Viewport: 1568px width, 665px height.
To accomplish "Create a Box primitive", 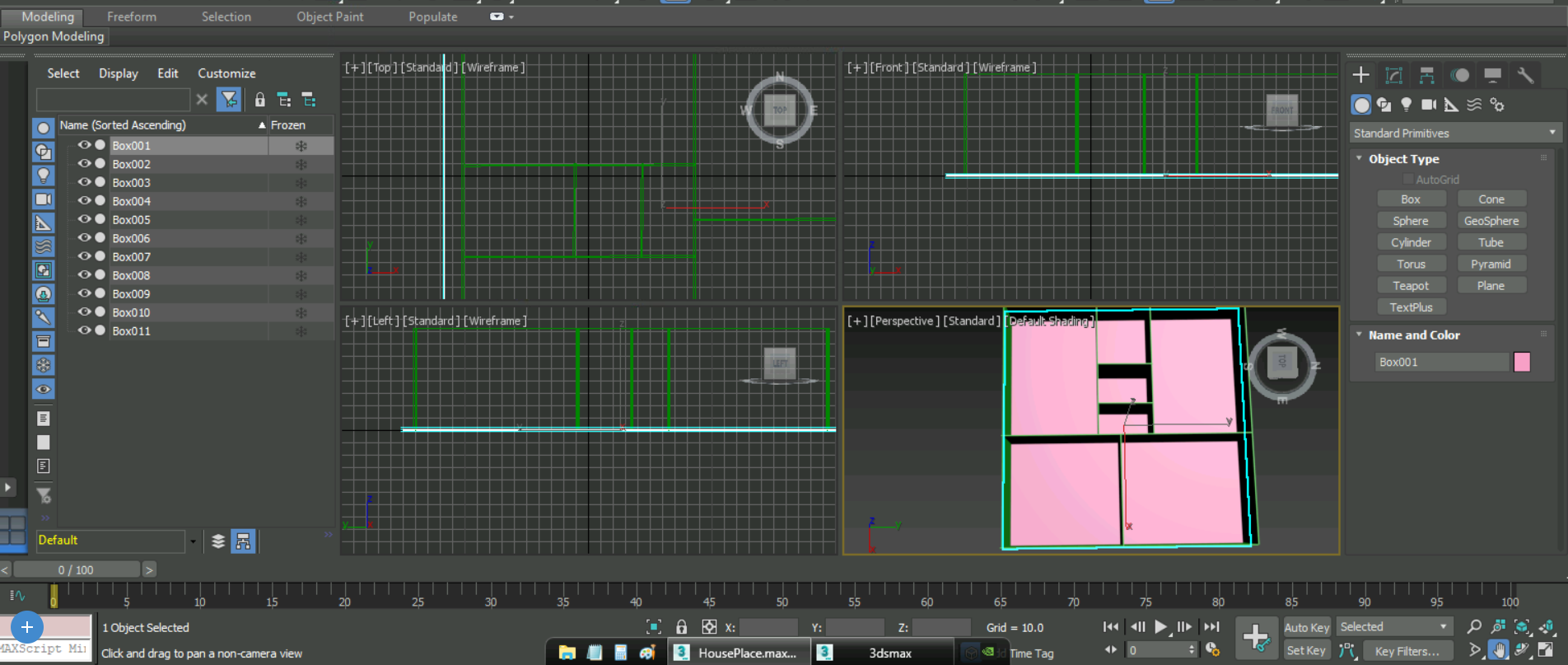I will tap(1411, 199).
